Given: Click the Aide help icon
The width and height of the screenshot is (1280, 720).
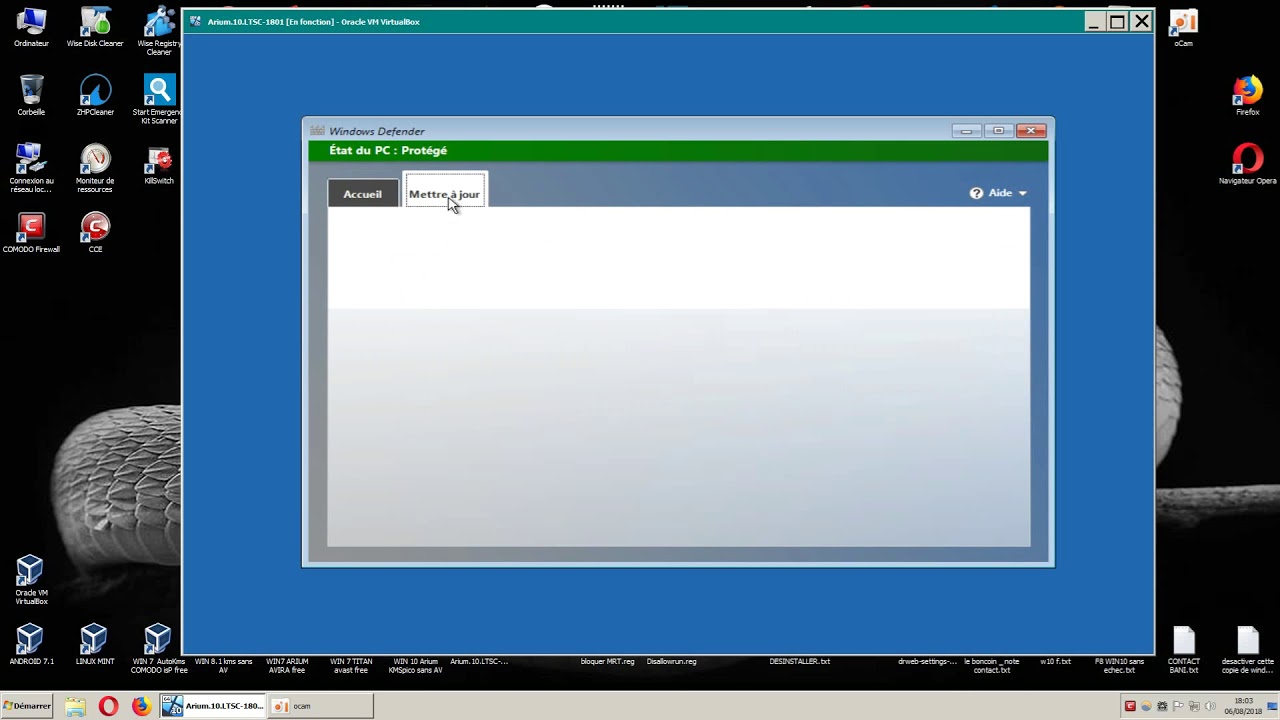Looking at the screenshot, I should point(976,193).
